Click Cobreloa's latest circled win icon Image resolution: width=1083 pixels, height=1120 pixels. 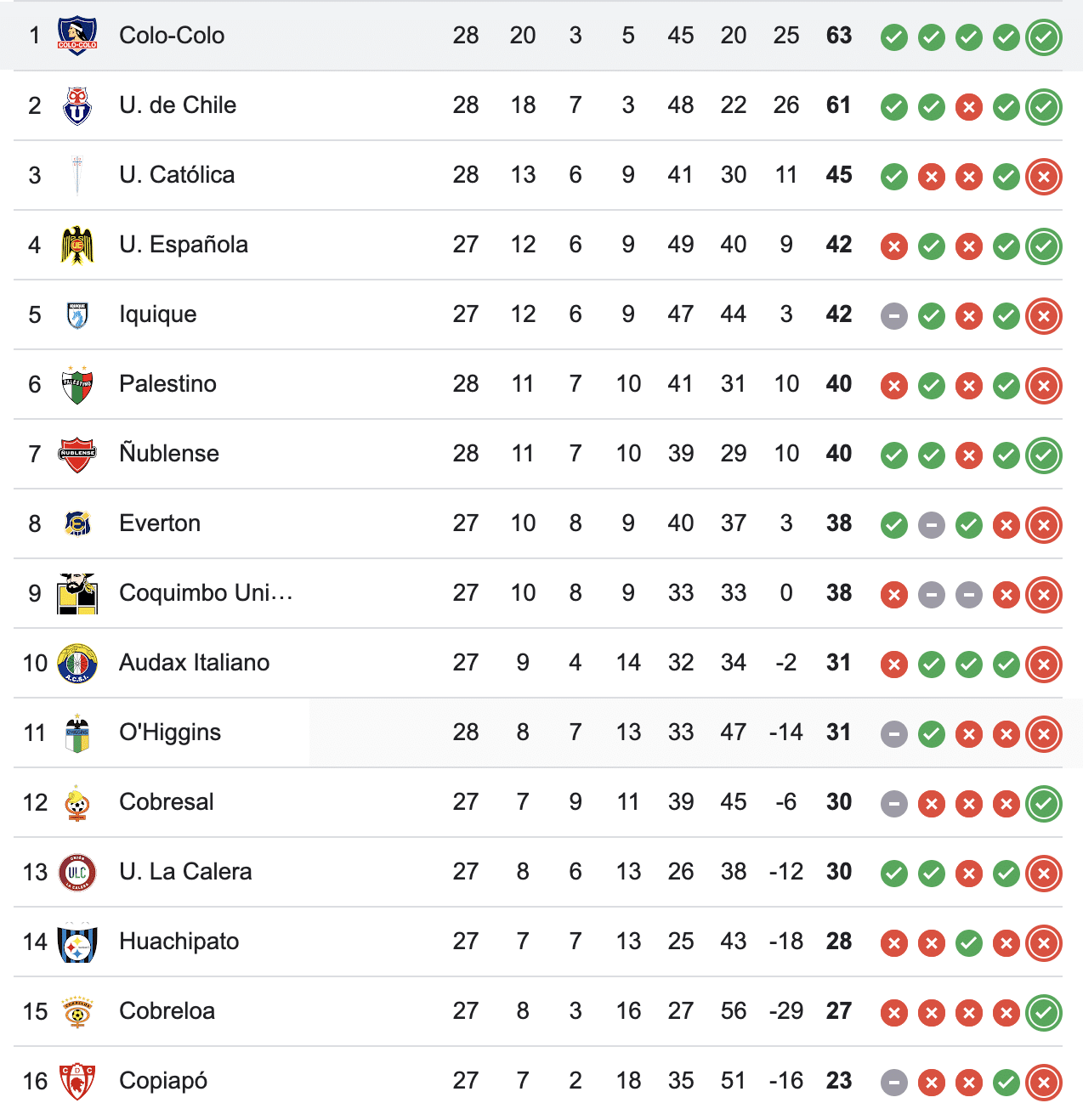[1044, 1013]
